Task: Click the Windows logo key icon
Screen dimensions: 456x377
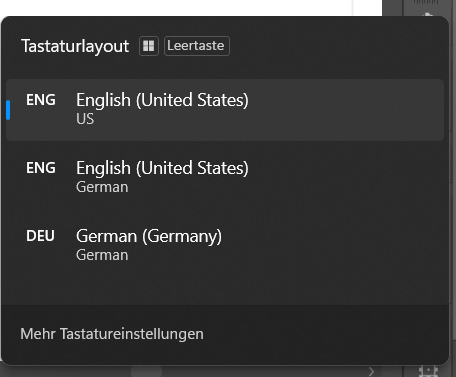Action: tap(149, 46)
